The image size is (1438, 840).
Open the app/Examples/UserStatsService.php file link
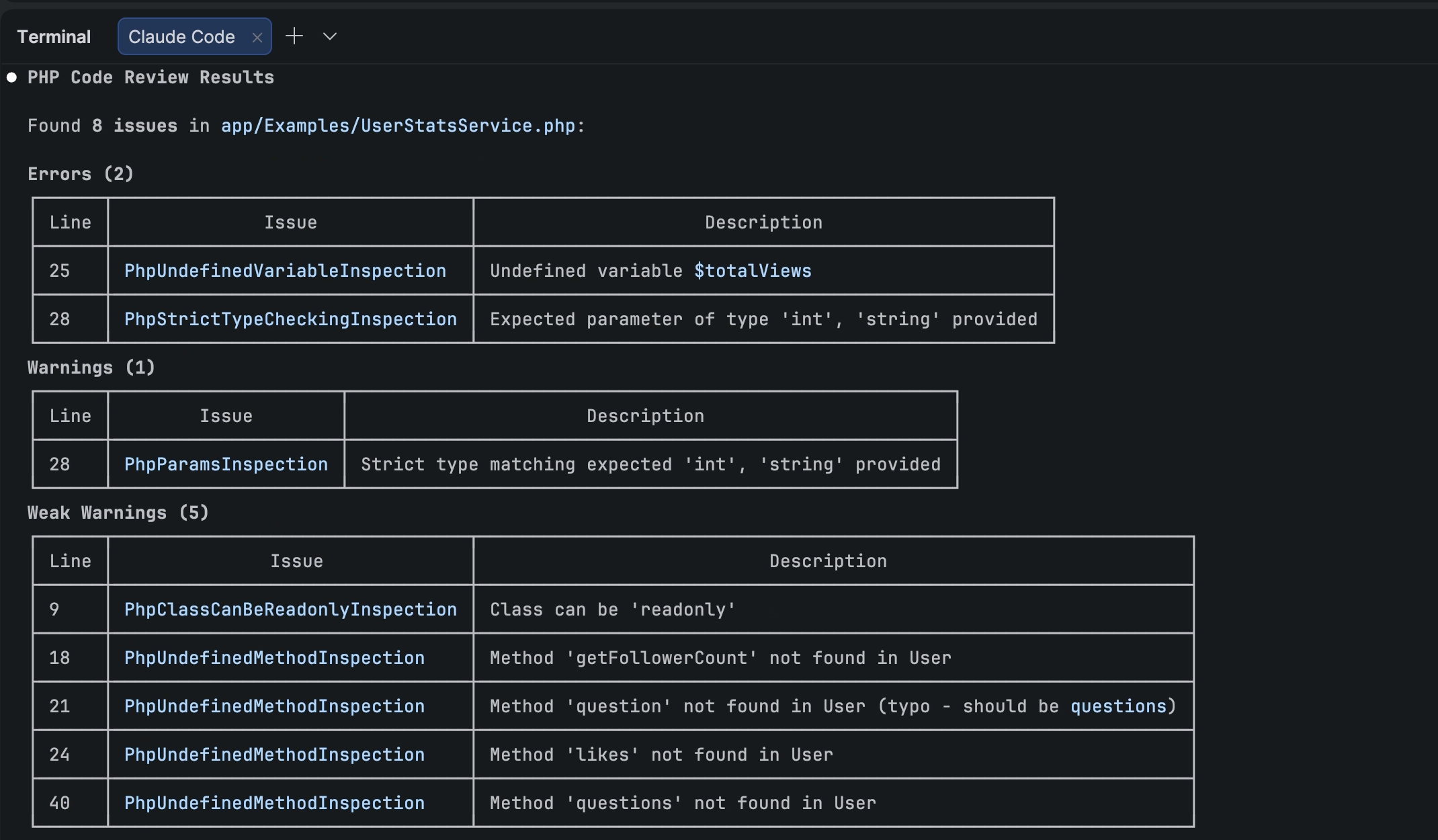point(398,126)
